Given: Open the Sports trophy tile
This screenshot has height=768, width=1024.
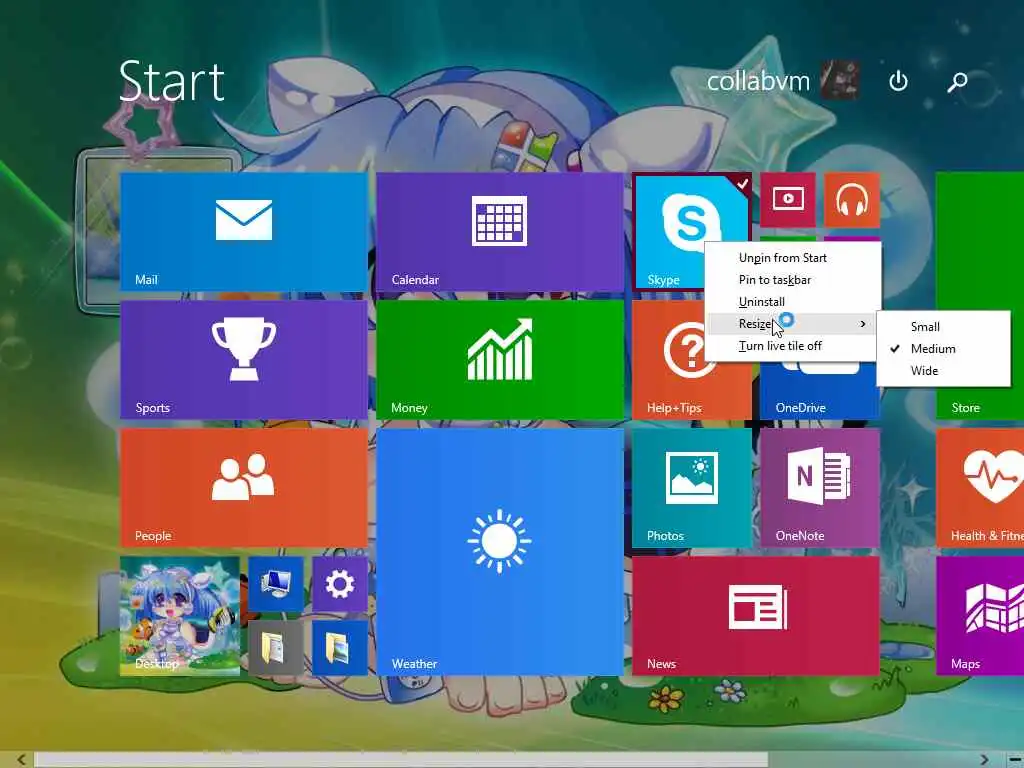Looking at the screenshot, I should tap(244, 359).
